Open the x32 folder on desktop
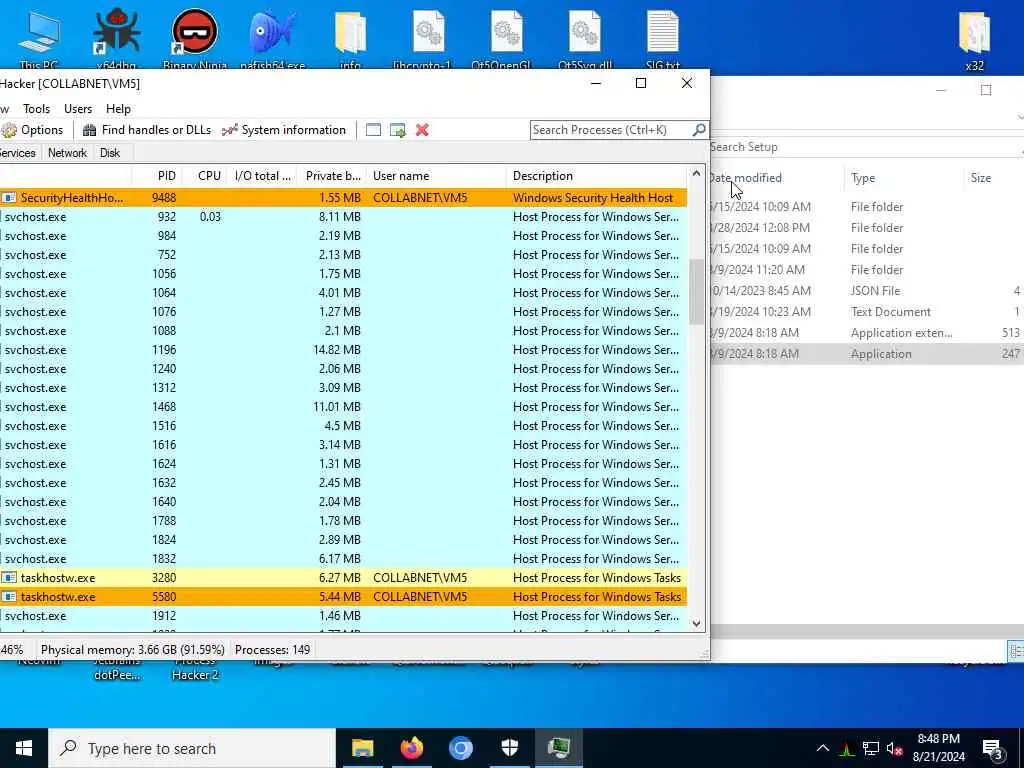 974,39
